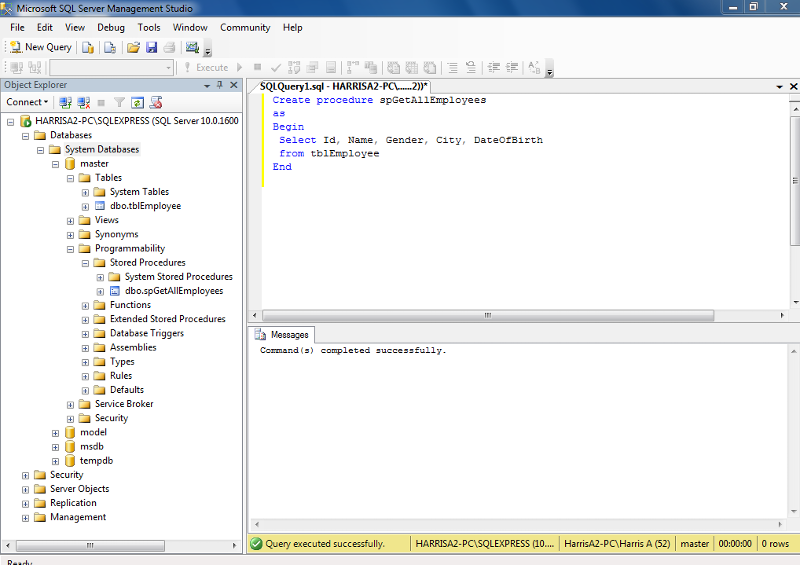Click the 'master' database in status bar
This screenshot has height=565, width=800.
coord(694,544)
